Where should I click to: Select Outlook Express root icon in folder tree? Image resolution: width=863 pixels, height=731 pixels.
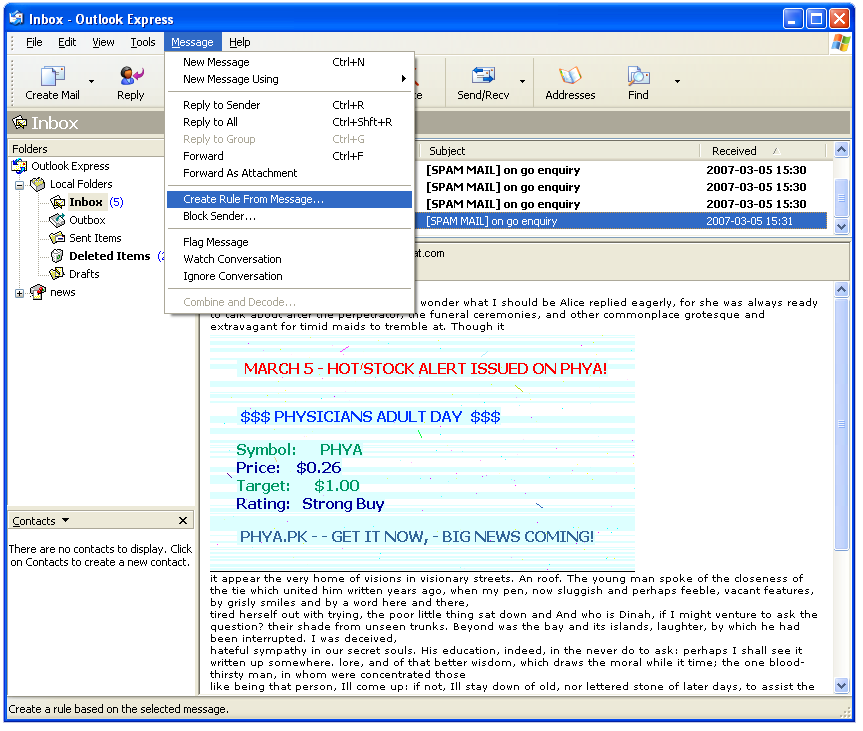pos(19,166)
